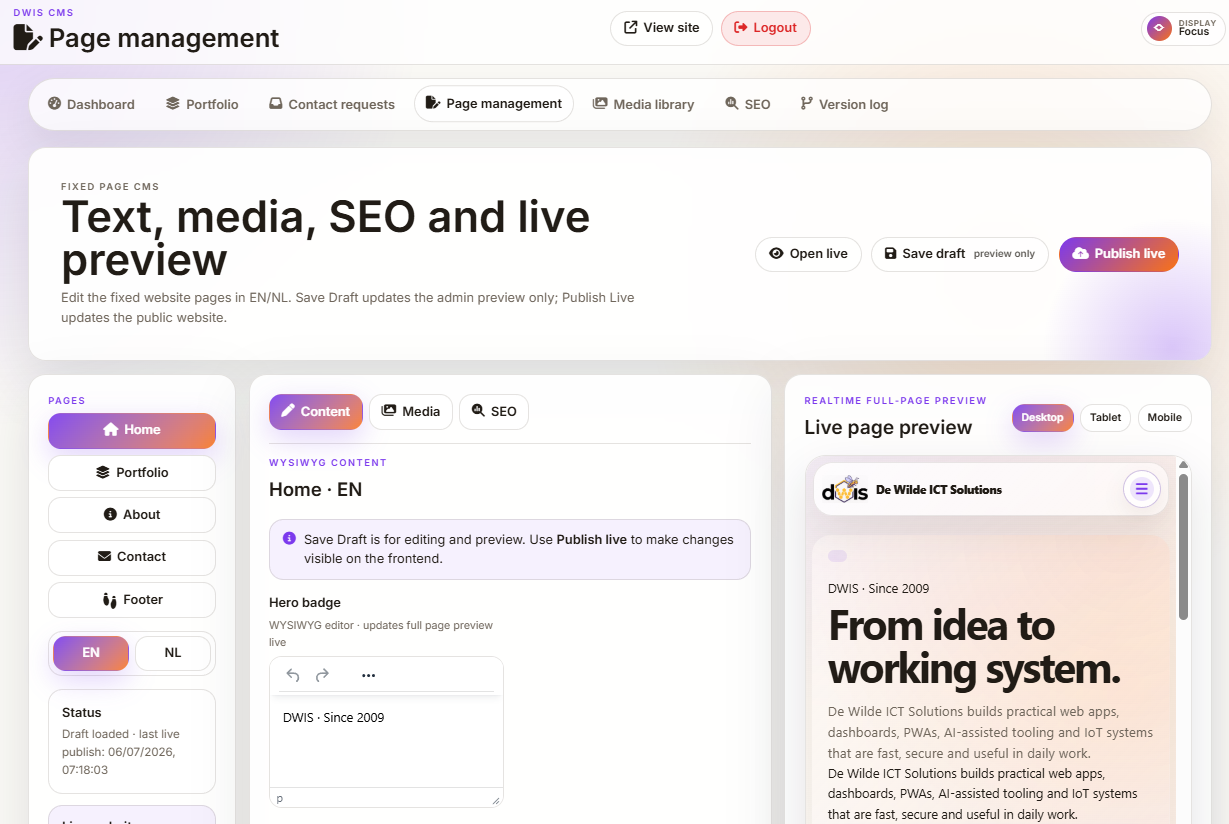Click the Hero badge editor resize handle

click(496, 800)
